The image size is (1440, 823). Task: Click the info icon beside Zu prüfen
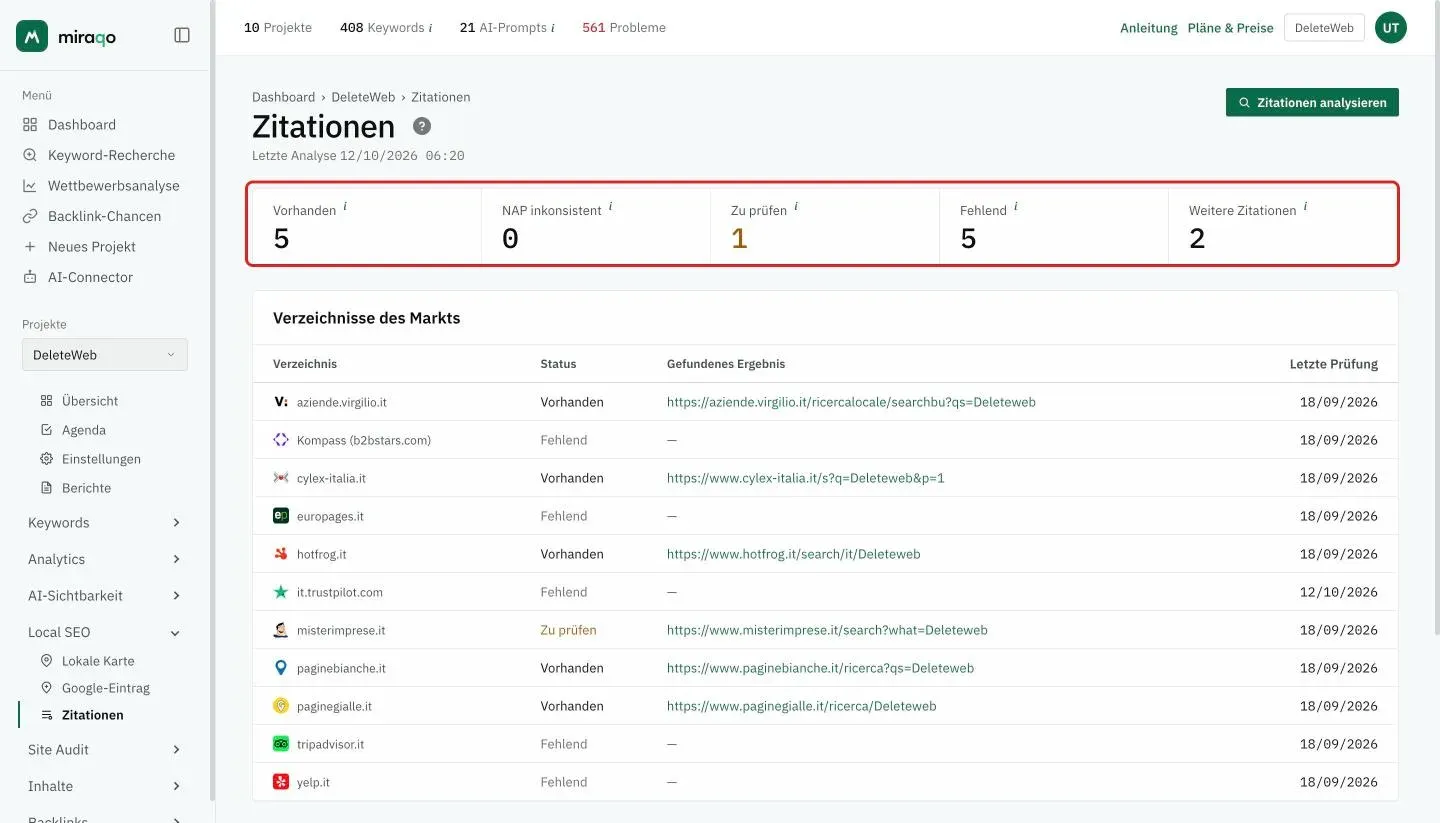[796, 206]
